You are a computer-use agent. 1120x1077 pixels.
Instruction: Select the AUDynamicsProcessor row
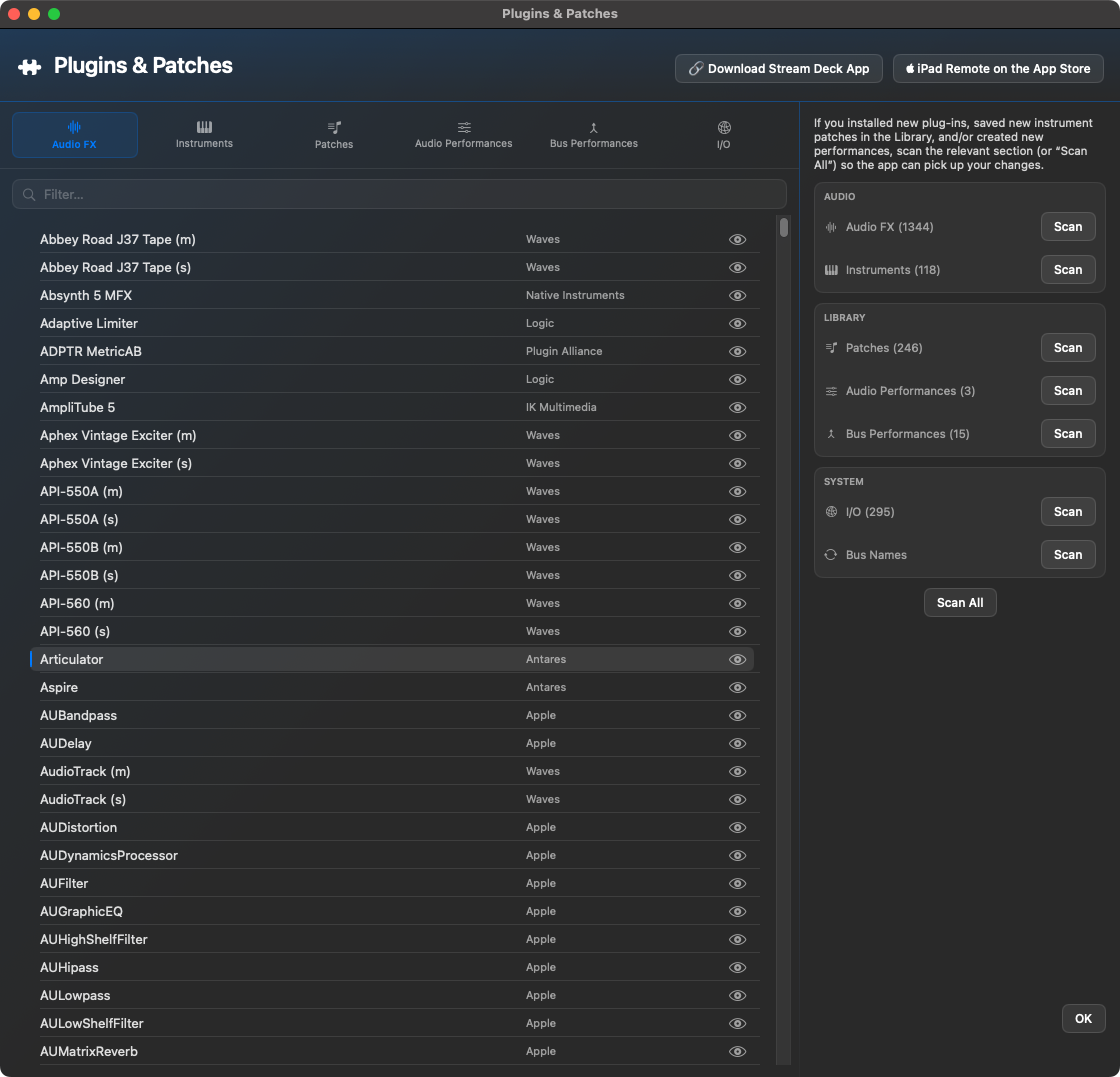392,856
